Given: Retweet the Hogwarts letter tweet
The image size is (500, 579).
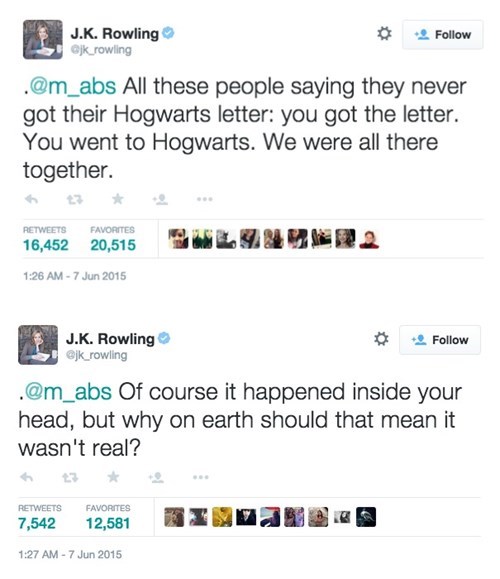Looking at the screenshot, I should pos(75,200).
